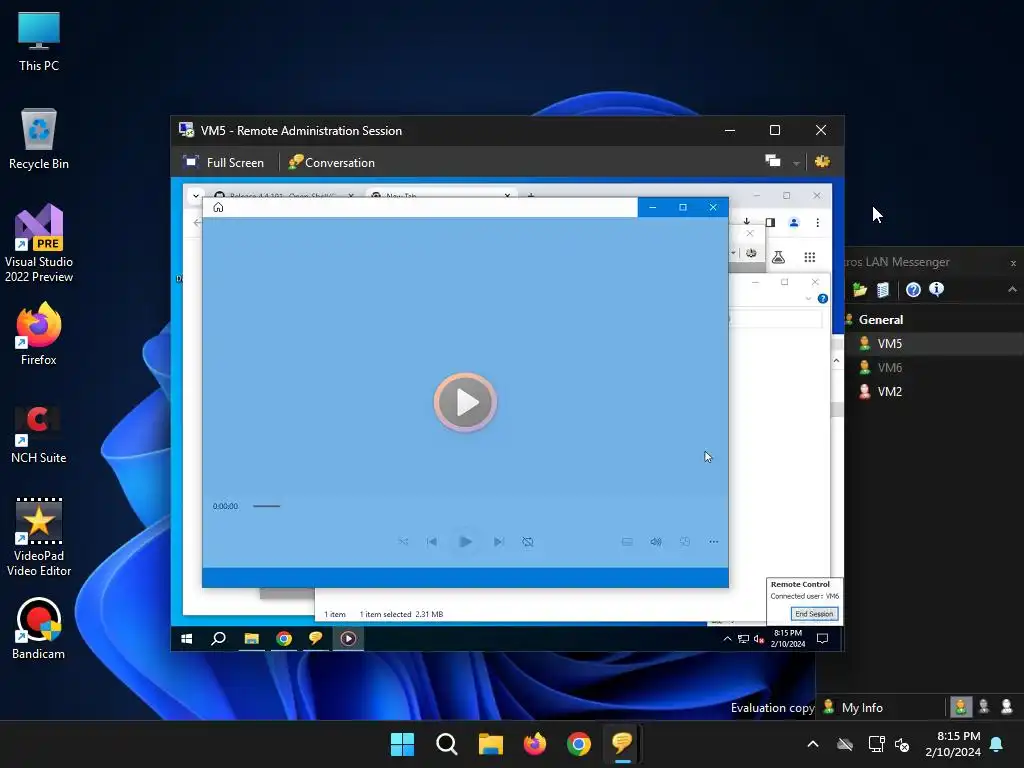Viewport: 1024px width, 768px height.
Task: Open the About info icon in LAN Messenger
Action: pyautogui.click(x=936, y=289)
